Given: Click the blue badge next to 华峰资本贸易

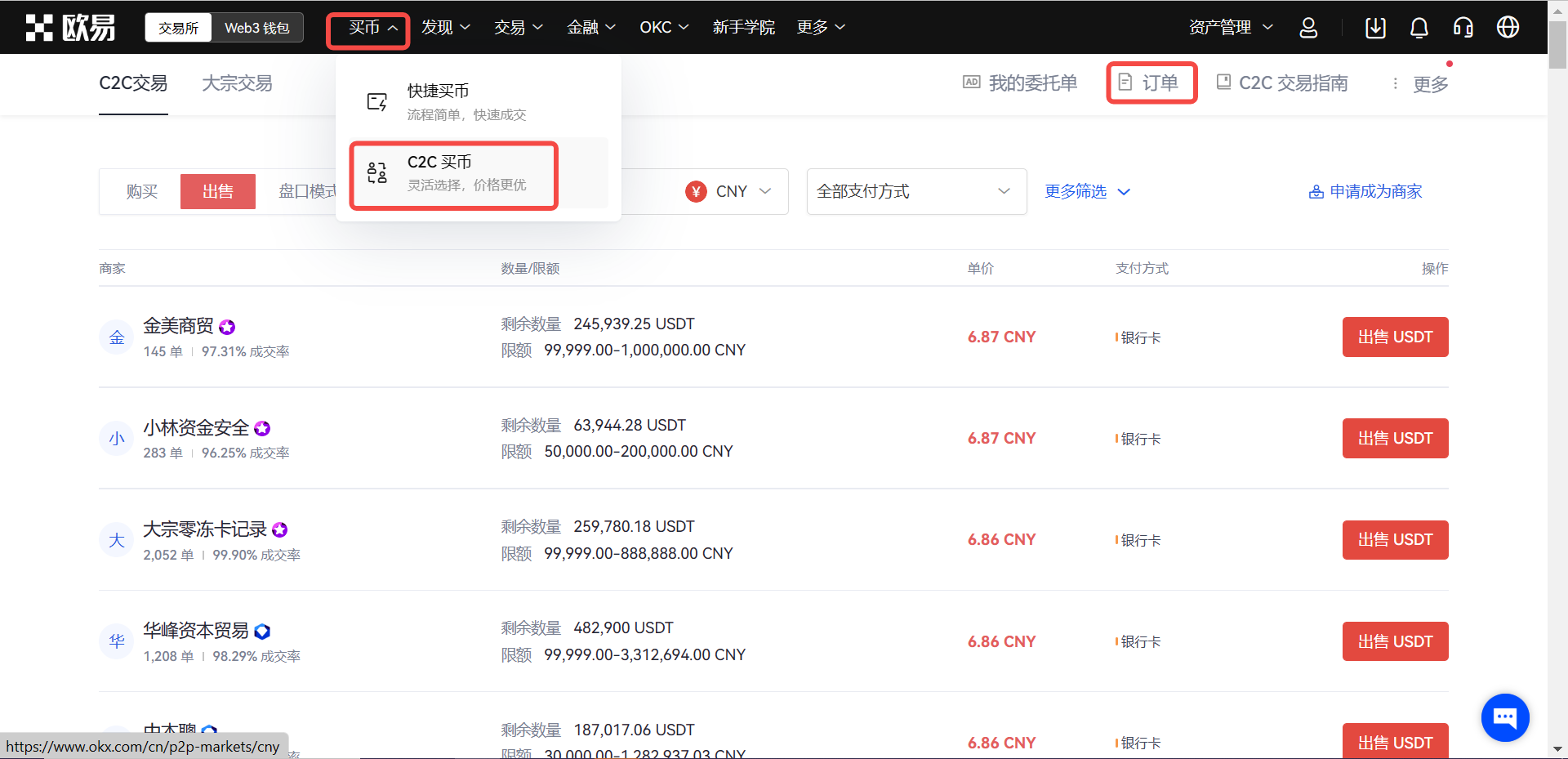Looking at the screenshot, I should (262, 632).
